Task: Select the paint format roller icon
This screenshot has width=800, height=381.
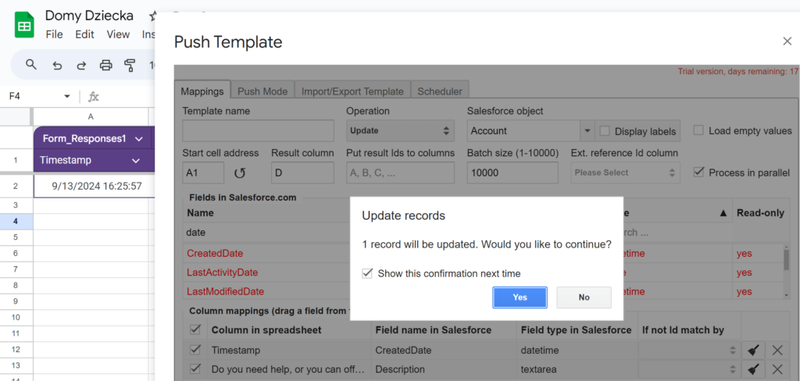Action: click(130, 65)
